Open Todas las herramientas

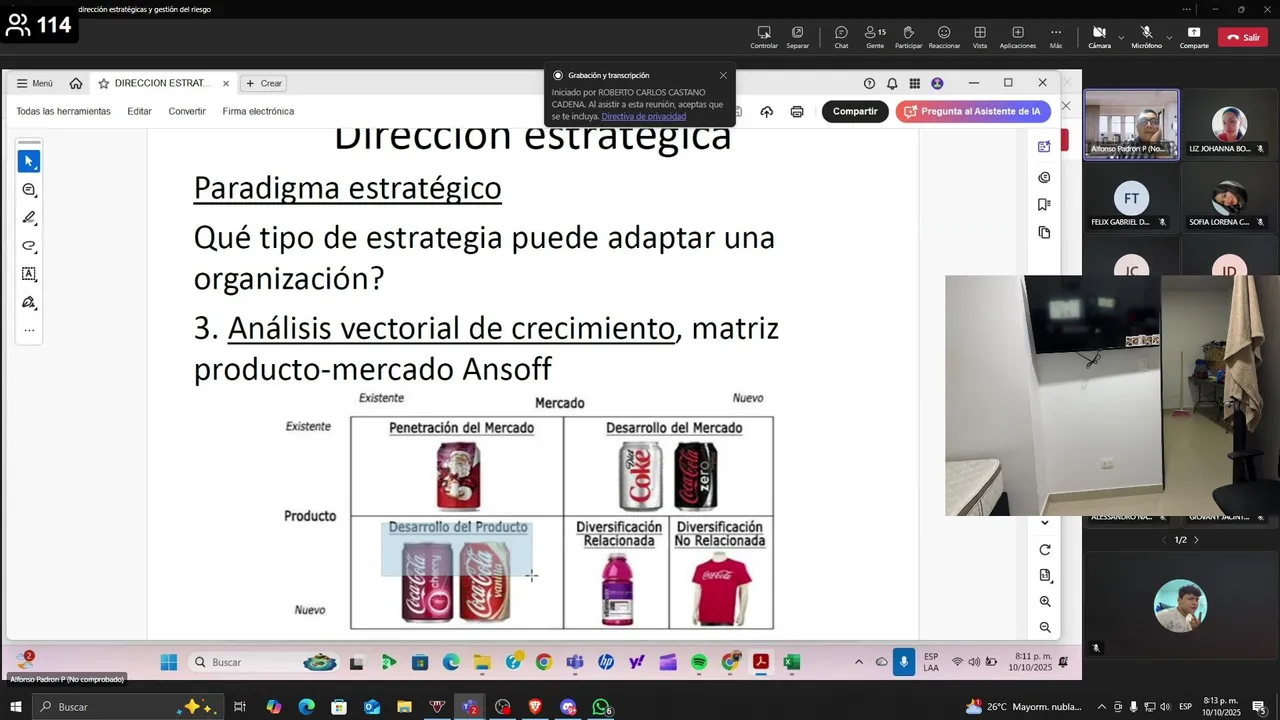click(x=63, y=111)
